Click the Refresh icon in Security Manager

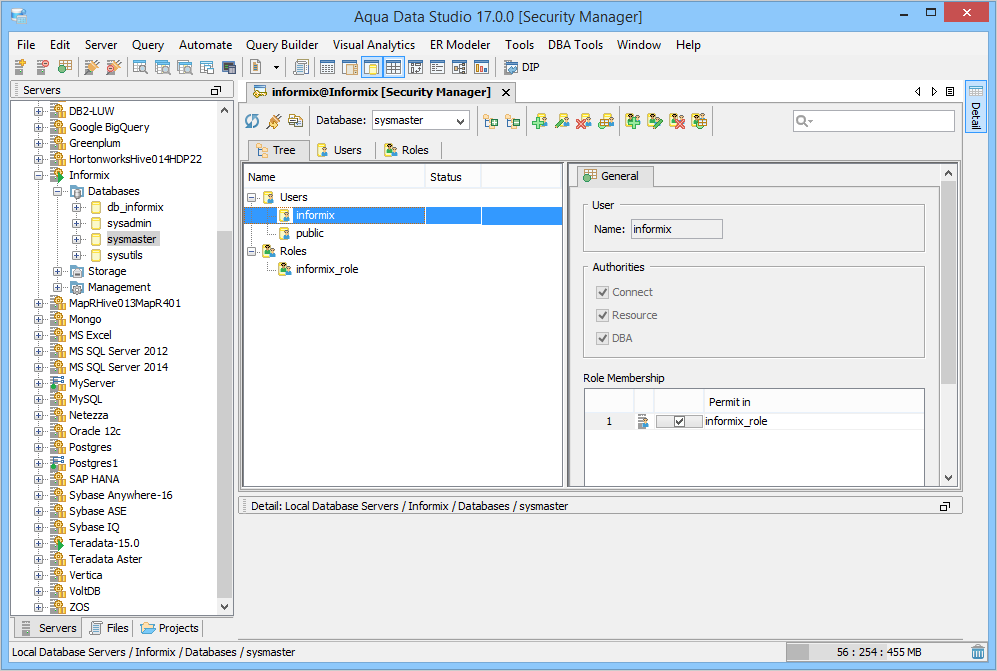click(252, 121)
